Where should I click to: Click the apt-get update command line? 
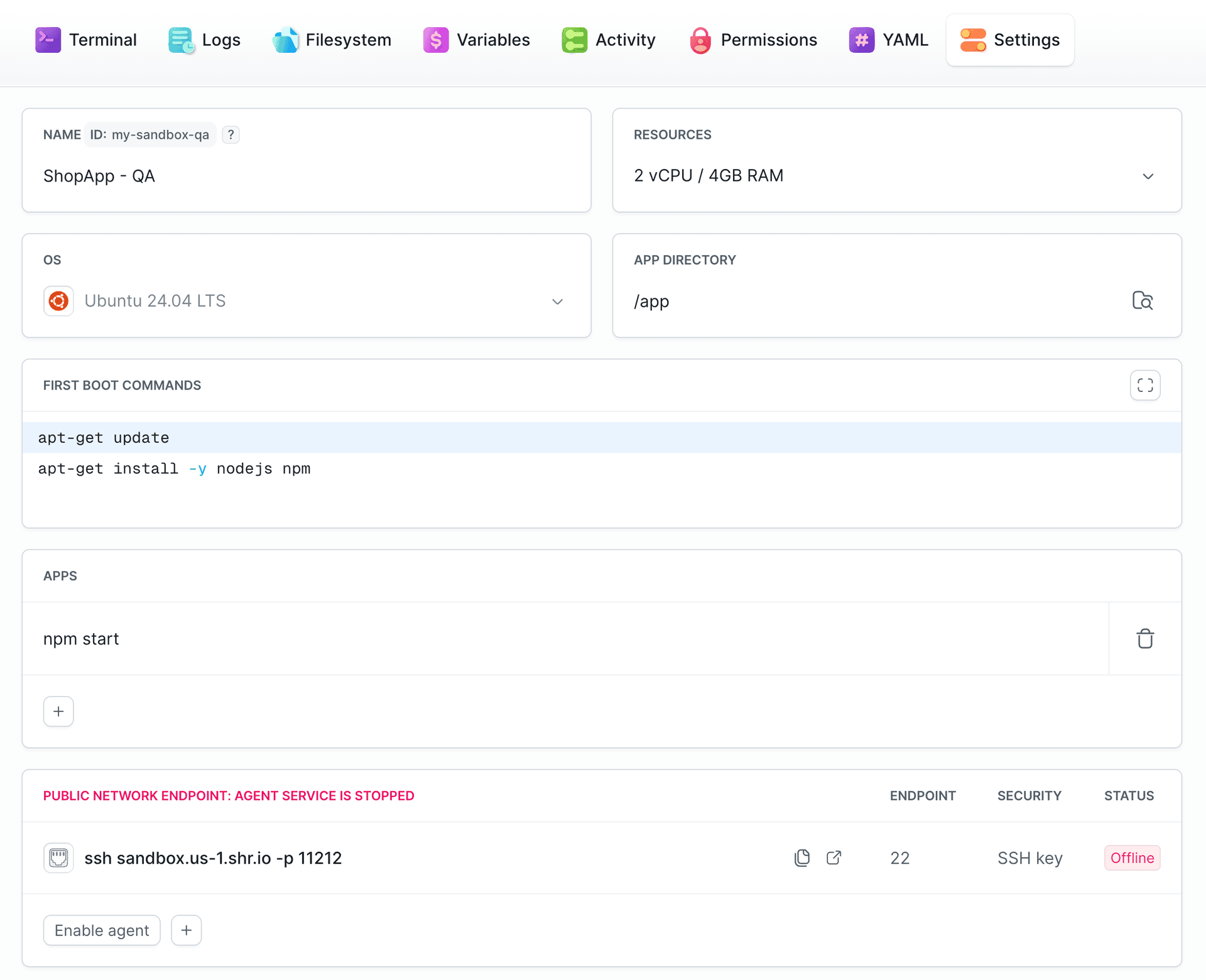(104, 438)
